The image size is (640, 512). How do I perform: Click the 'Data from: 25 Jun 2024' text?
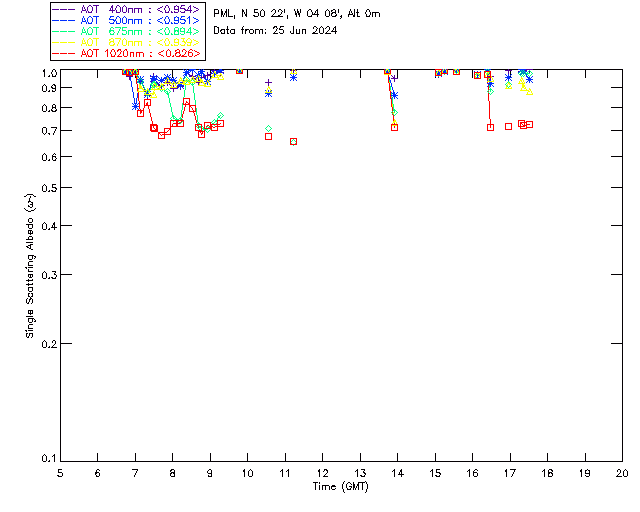click(x=275, y=31)
